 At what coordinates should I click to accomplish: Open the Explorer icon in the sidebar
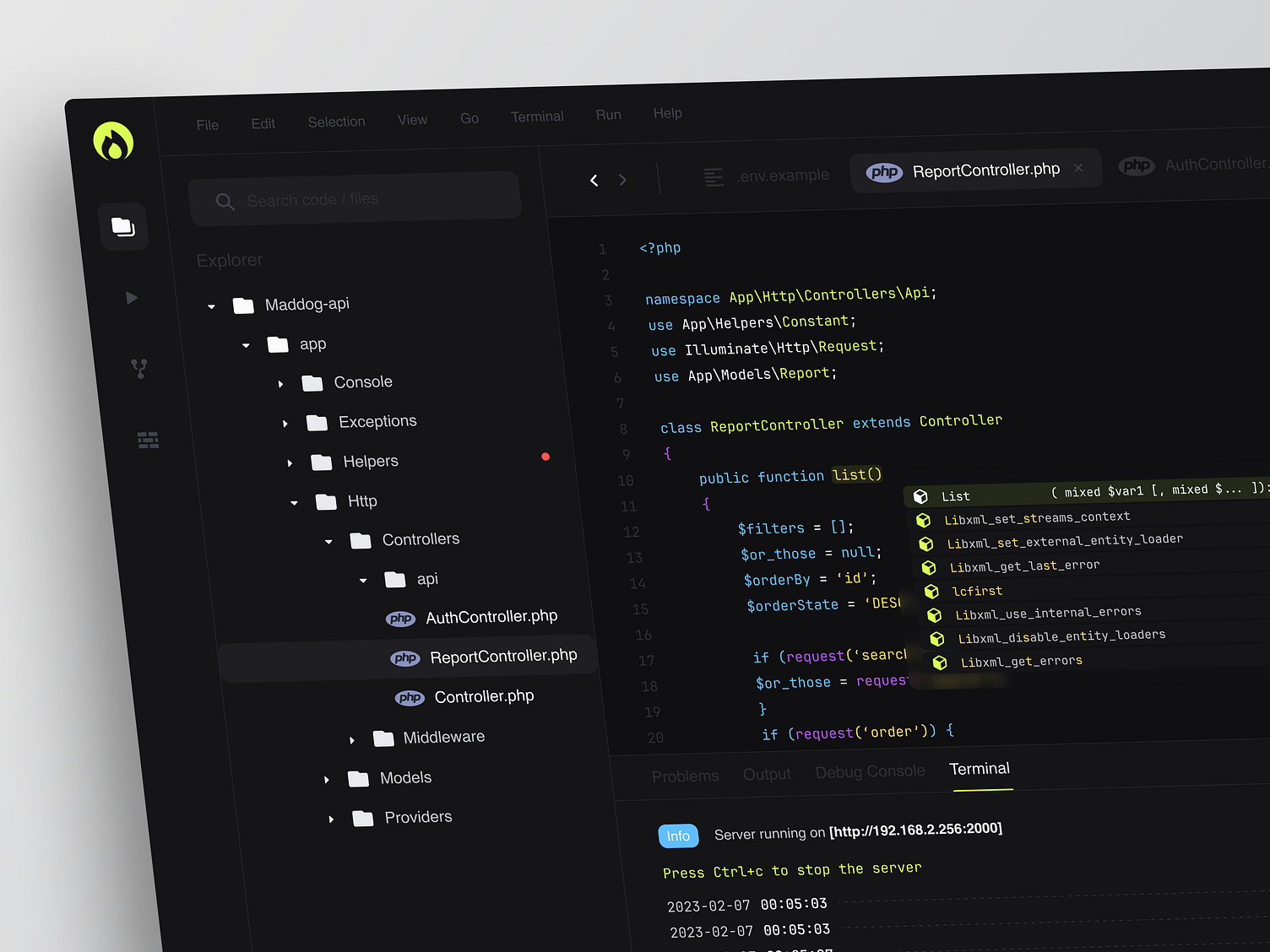(x=123, y=226)
